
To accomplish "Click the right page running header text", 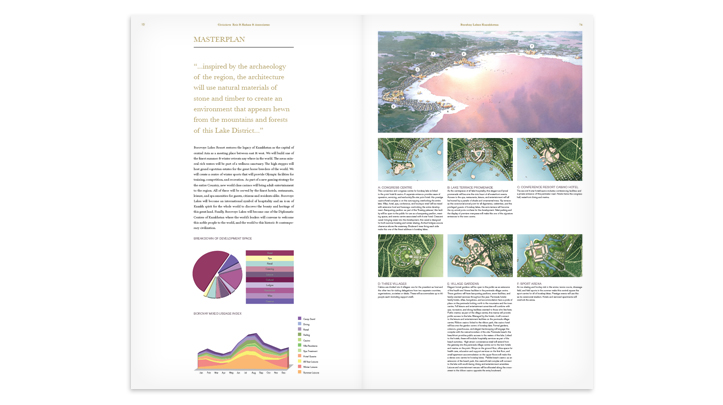I will click(x=480, y=24).
